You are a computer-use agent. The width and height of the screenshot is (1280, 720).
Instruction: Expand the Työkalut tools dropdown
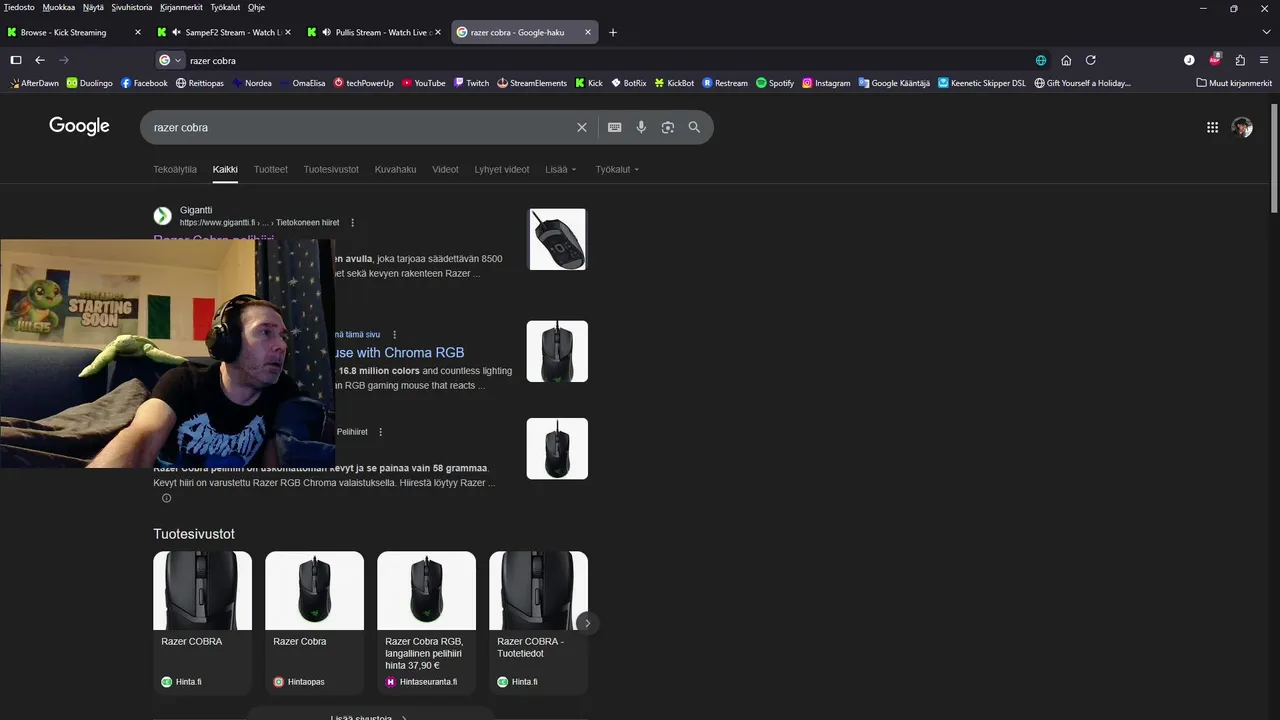tap(617, 169)
